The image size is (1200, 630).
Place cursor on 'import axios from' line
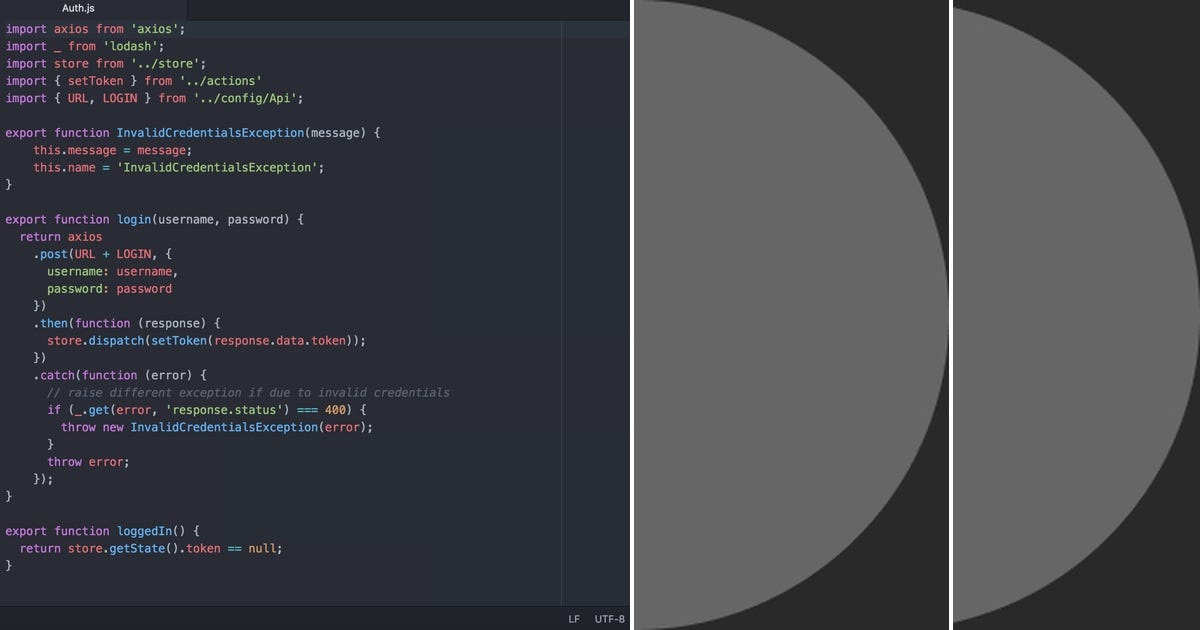tap(96, 29)
